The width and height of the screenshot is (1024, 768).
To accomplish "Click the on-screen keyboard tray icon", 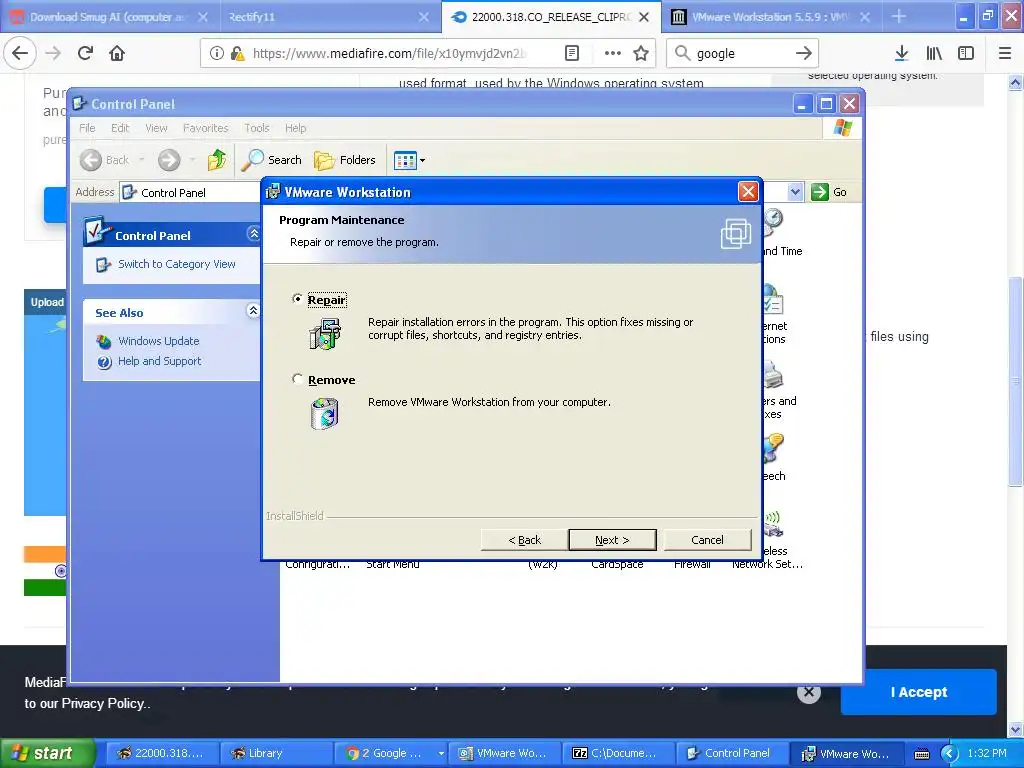I will point(921,754).
